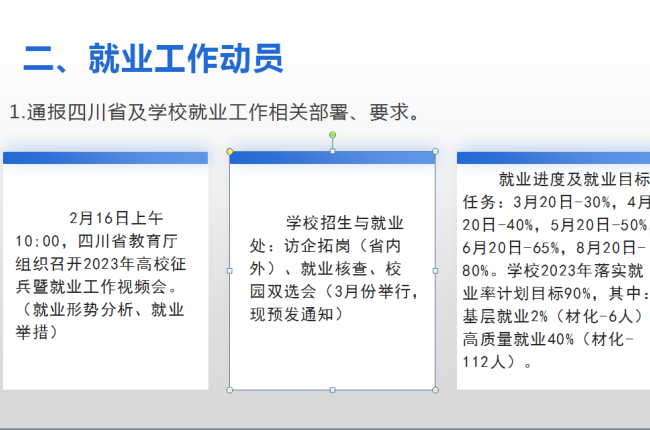The width and height of the screenshot is (650, 430).
Task: Click the bottom-left corner resize handle
Action: [230, 389]
